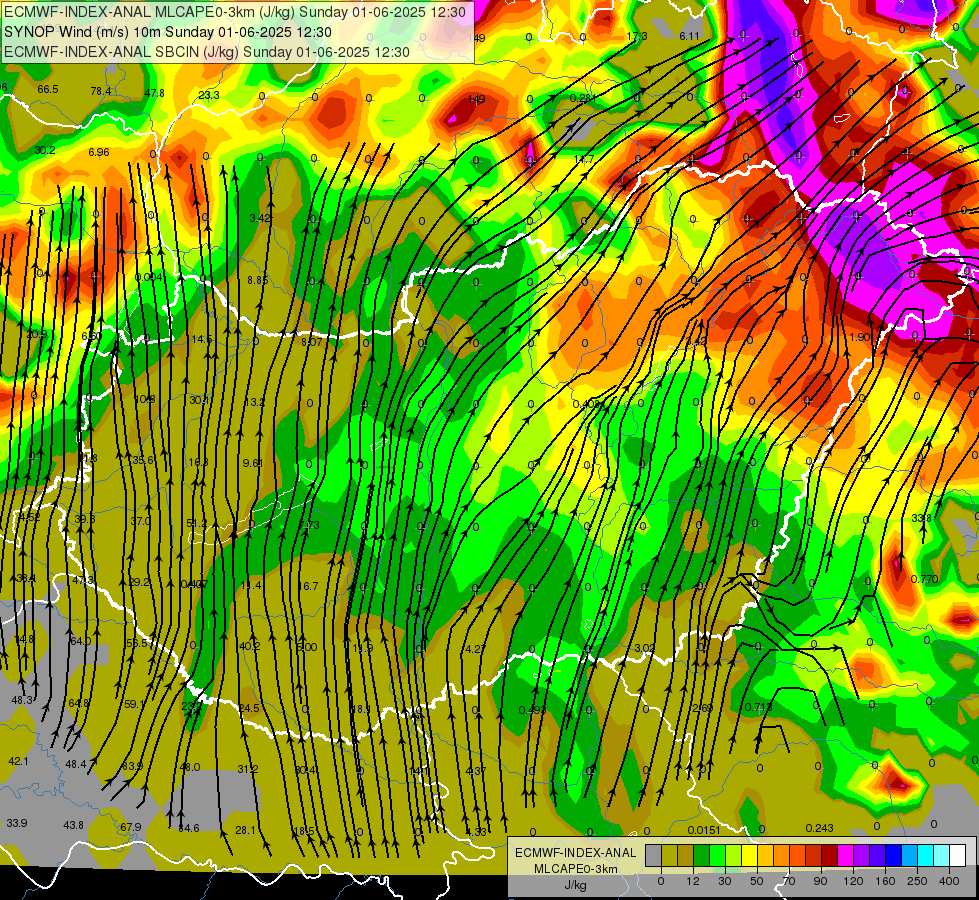Click the map value 6.96
This screenshot has width=979, height=900.
[x=99, y=152]
